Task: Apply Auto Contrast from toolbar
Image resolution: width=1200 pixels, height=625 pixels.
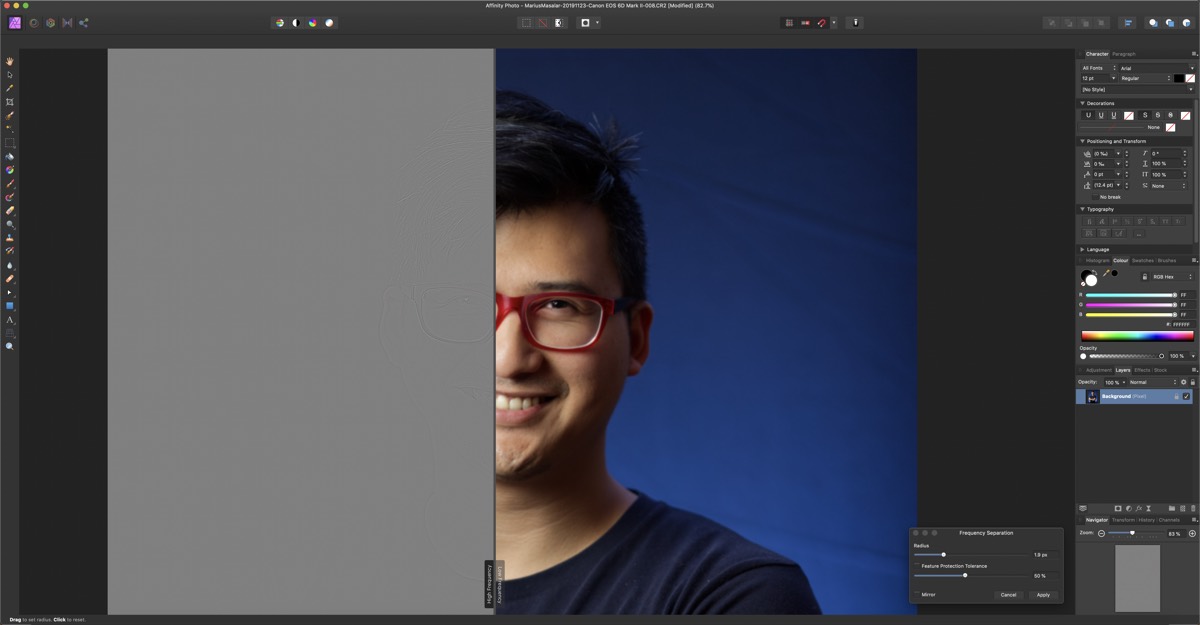Action: pyautogui.click(x=296, y=22)
